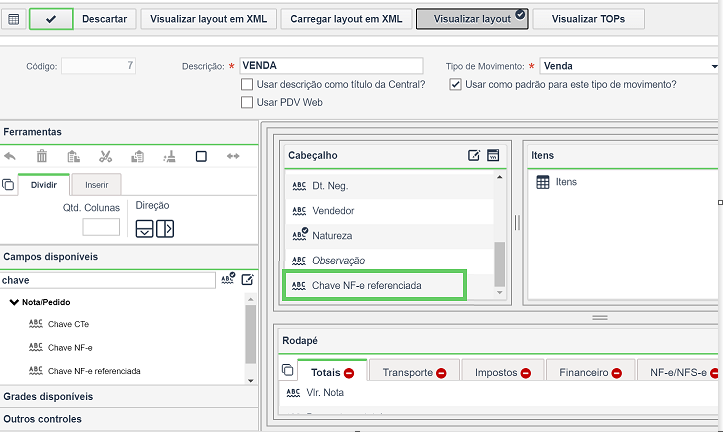Click the horizontal resize arrows icon
This screenshot has height=432, width=723.
click(x=233, y=156)
